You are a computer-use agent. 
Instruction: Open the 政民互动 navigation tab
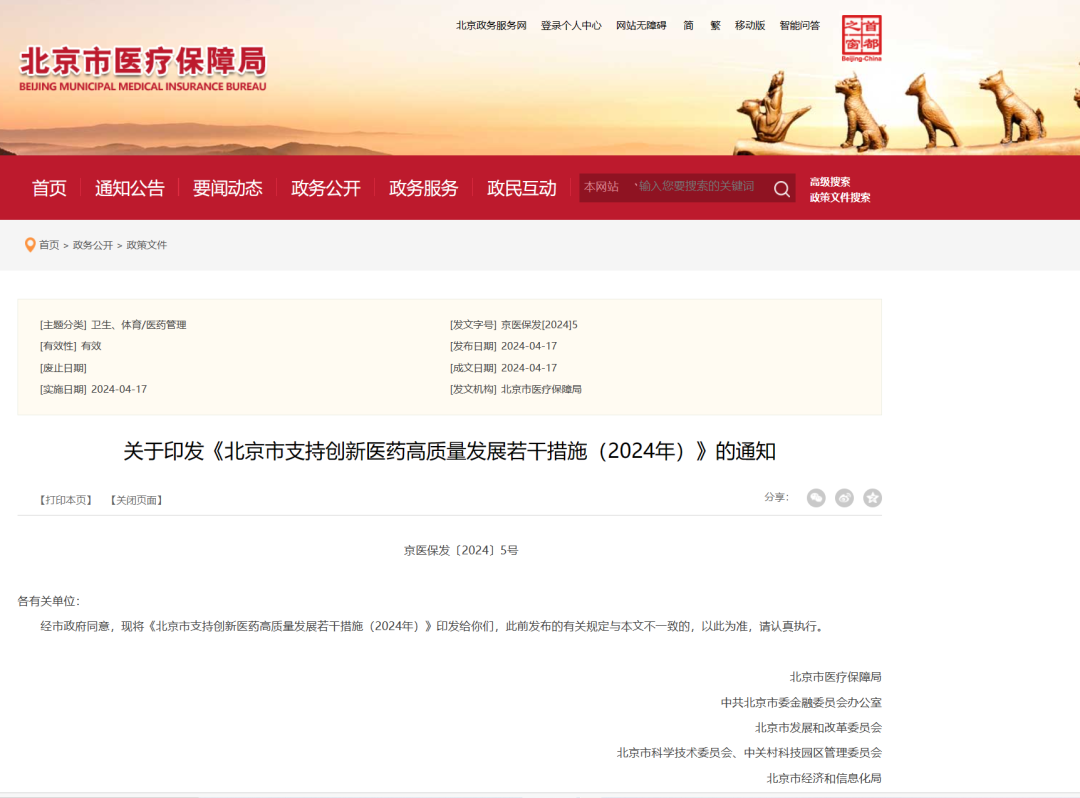[x=521, y=188]
